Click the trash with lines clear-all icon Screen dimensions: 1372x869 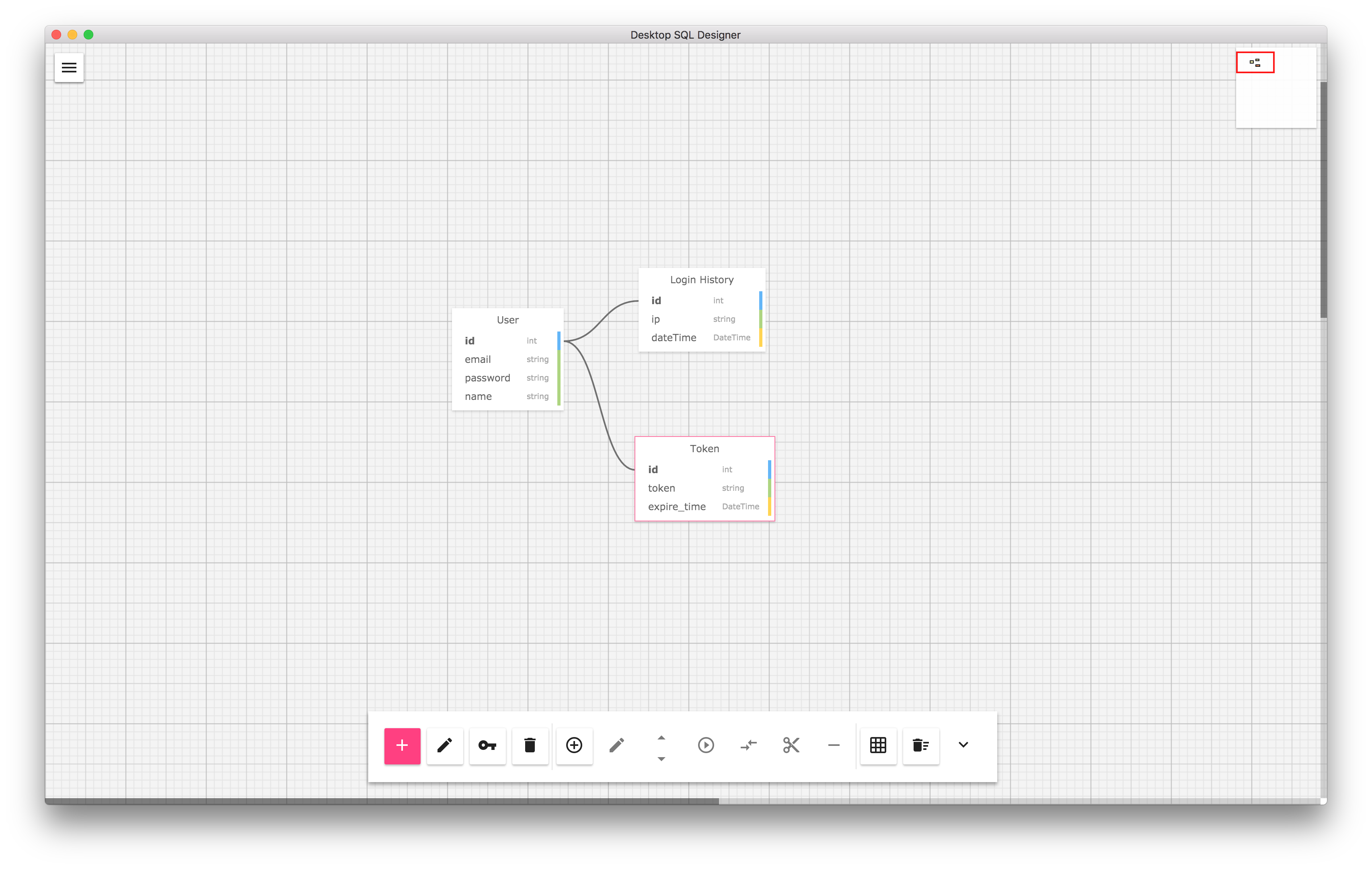[921, 745]
